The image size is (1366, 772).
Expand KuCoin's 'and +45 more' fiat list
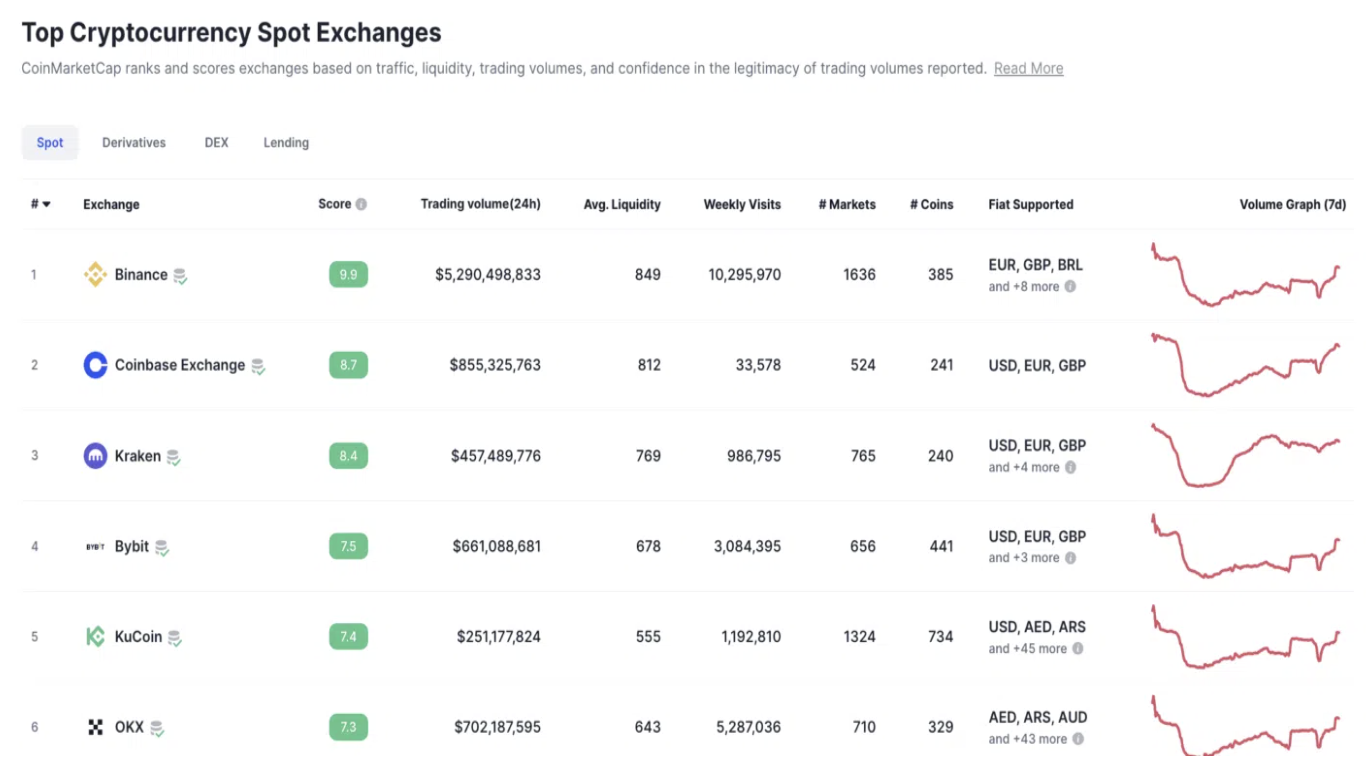(x=1027, y=648)
